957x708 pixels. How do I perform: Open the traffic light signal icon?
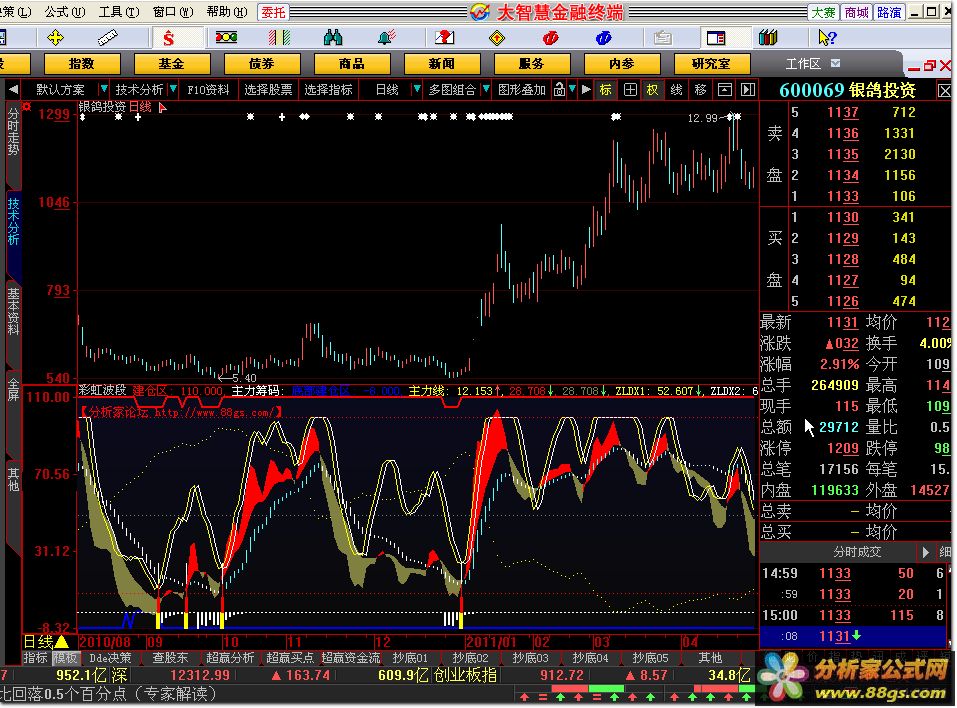tap(226, 38)
